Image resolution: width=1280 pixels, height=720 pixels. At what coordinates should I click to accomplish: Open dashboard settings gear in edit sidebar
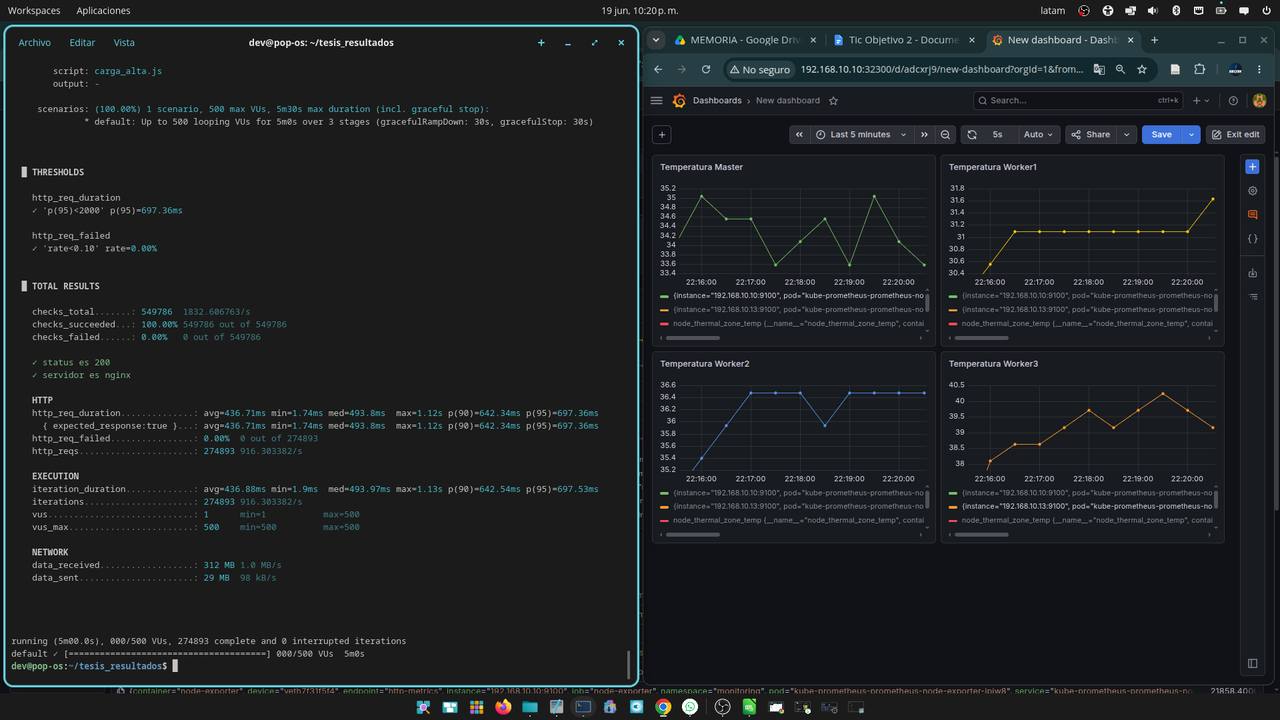tap(1252, 191)
